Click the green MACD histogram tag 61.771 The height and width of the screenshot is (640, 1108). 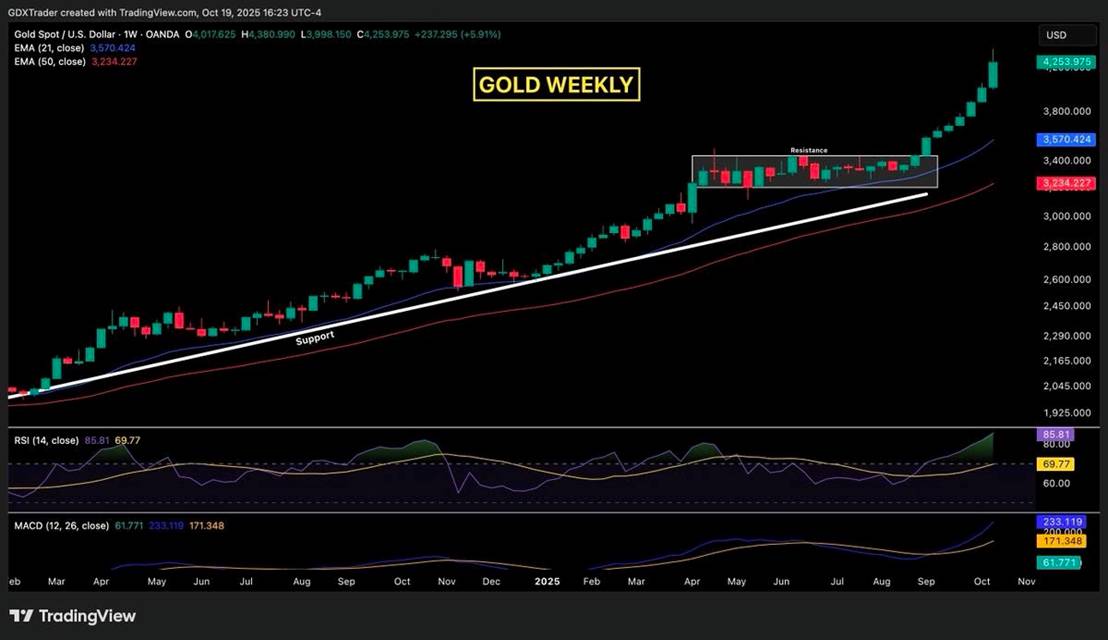pos(1059,563)
